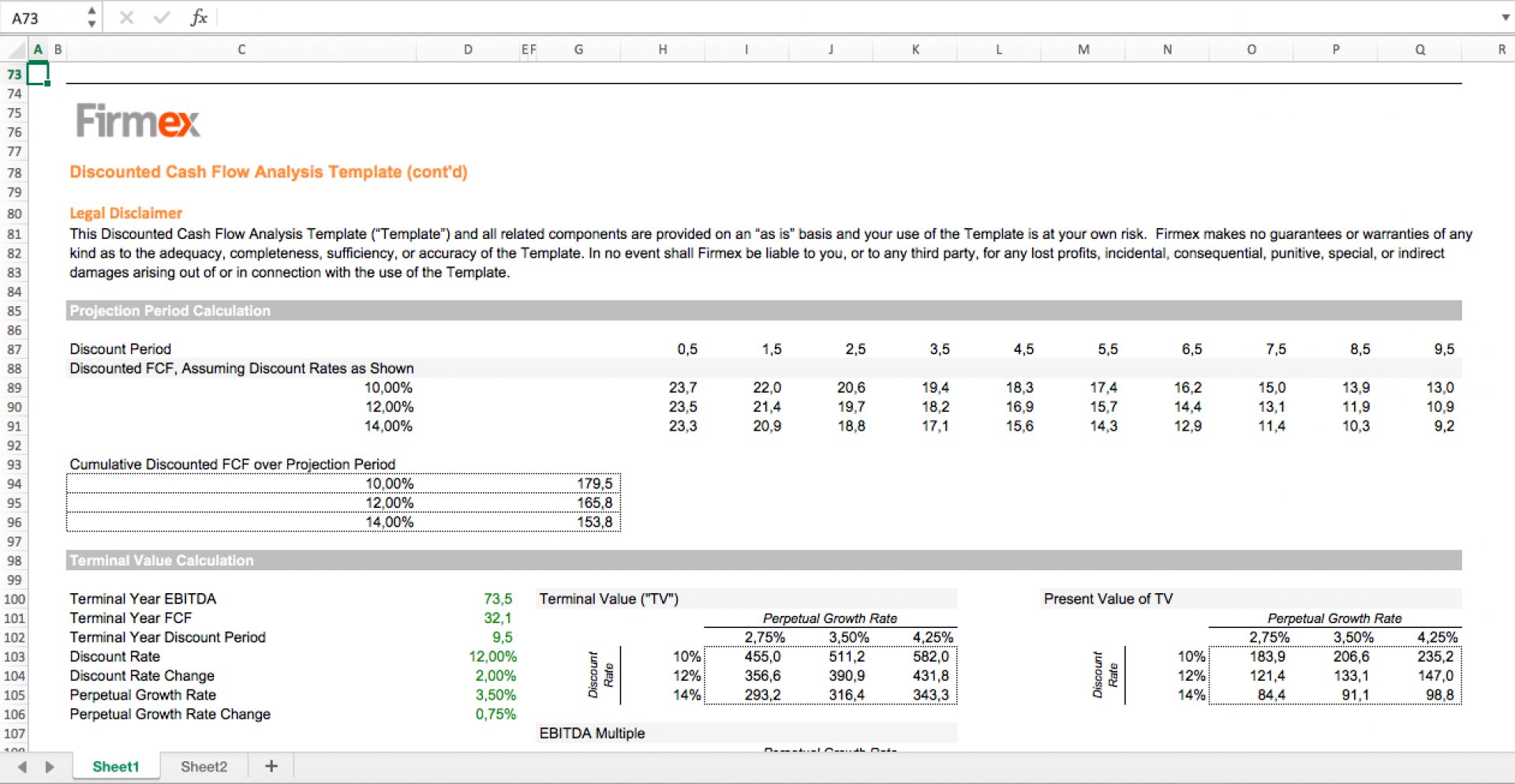The width and height of the screenshot is (1515, 784).
Task: Click the 'Discounted Cash Flow Analysis Template (cont'd)' title
Action: [268, 172]
